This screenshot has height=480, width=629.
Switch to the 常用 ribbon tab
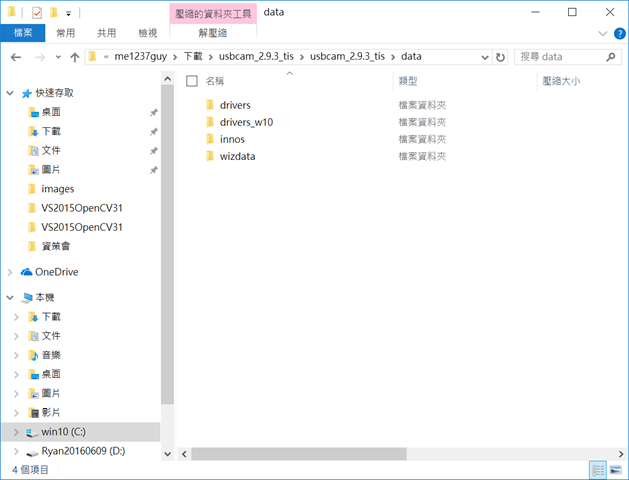tap(66, 33)
